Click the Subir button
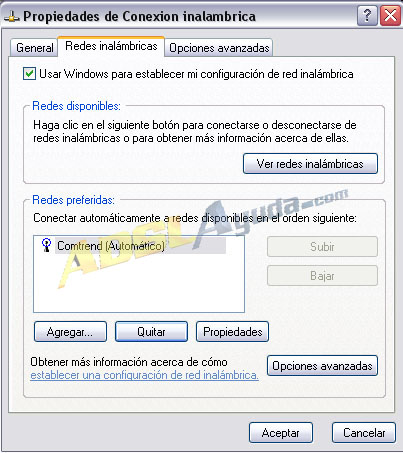The image size is (403, 453). [x=322, y=247]
